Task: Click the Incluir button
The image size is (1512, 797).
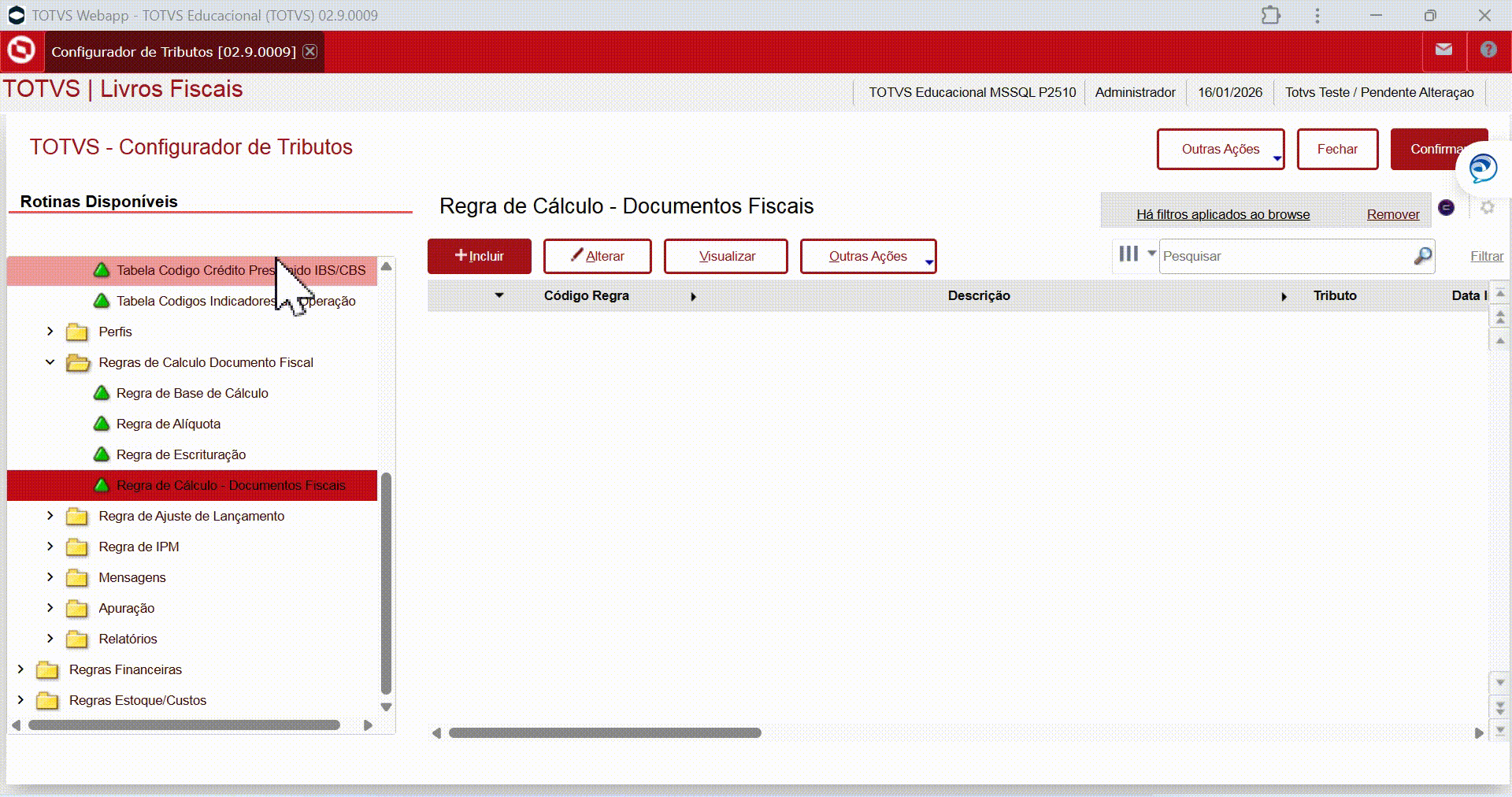Action: [x=480, y=256]
